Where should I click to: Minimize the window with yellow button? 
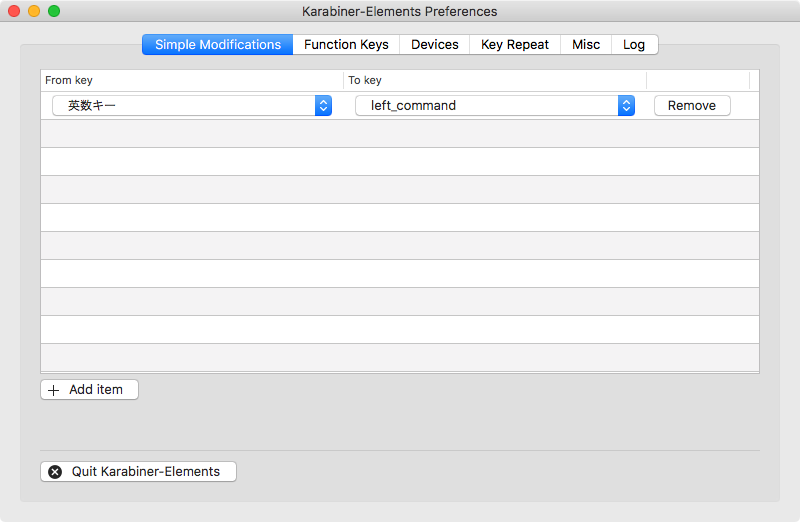tap(34, 11)
